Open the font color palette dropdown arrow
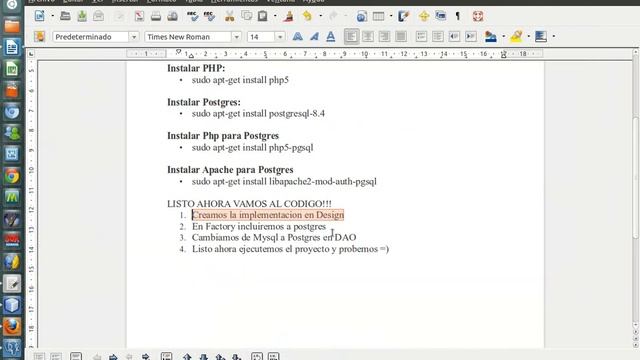This screenshot has height=360, width=640. click(x=503, y=36)
